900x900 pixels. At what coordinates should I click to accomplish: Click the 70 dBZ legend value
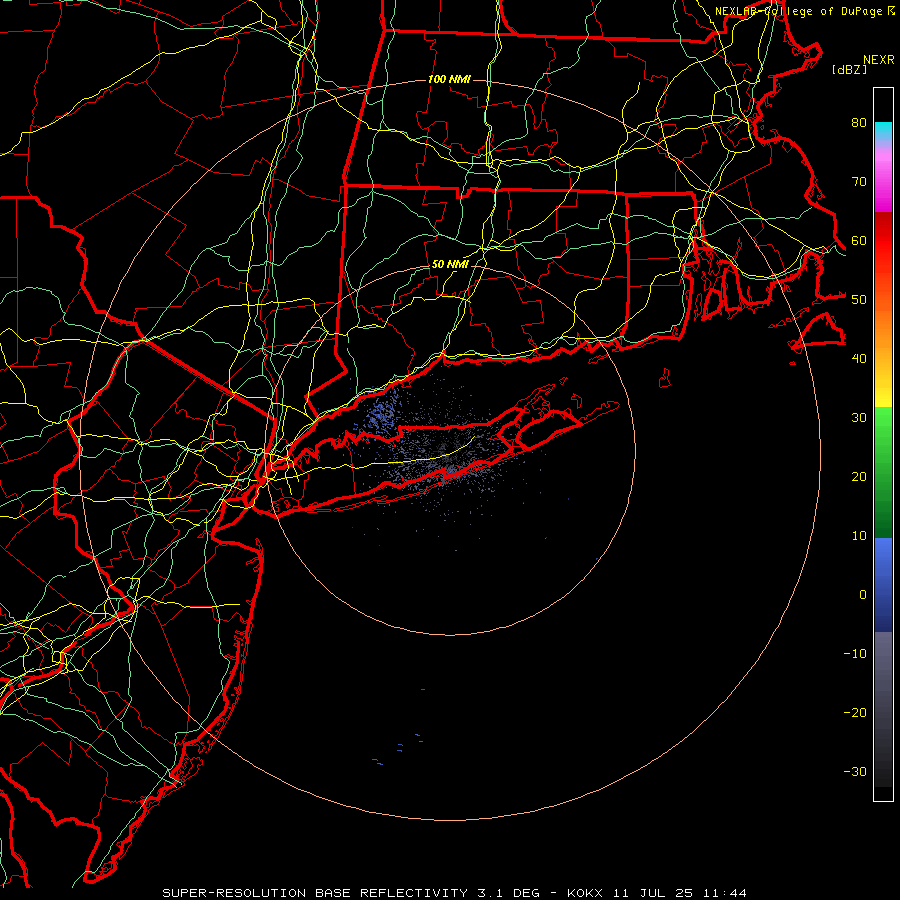[859, 182]
